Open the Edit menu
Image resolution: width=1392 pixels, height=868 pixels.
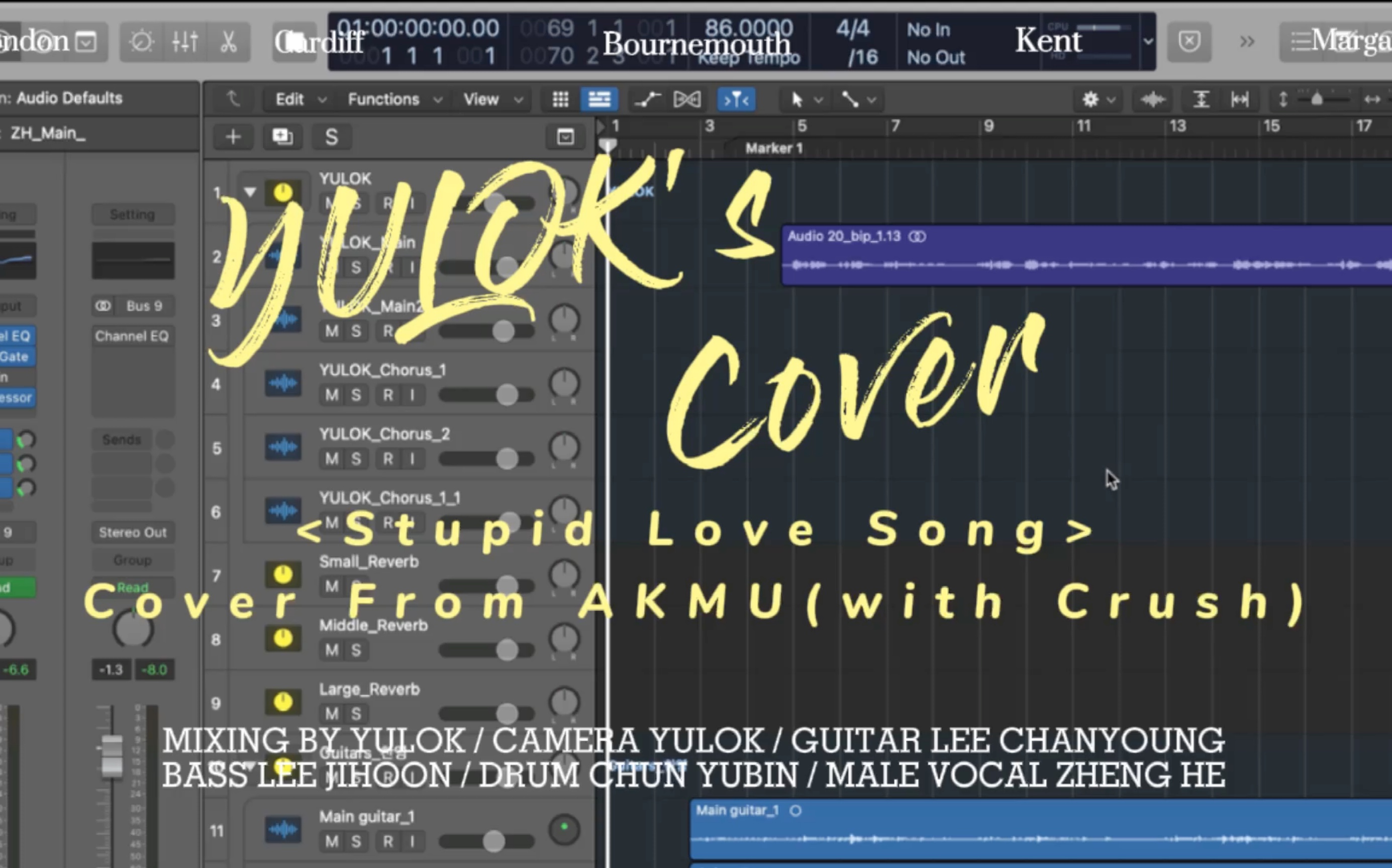[x=301, y=99]
